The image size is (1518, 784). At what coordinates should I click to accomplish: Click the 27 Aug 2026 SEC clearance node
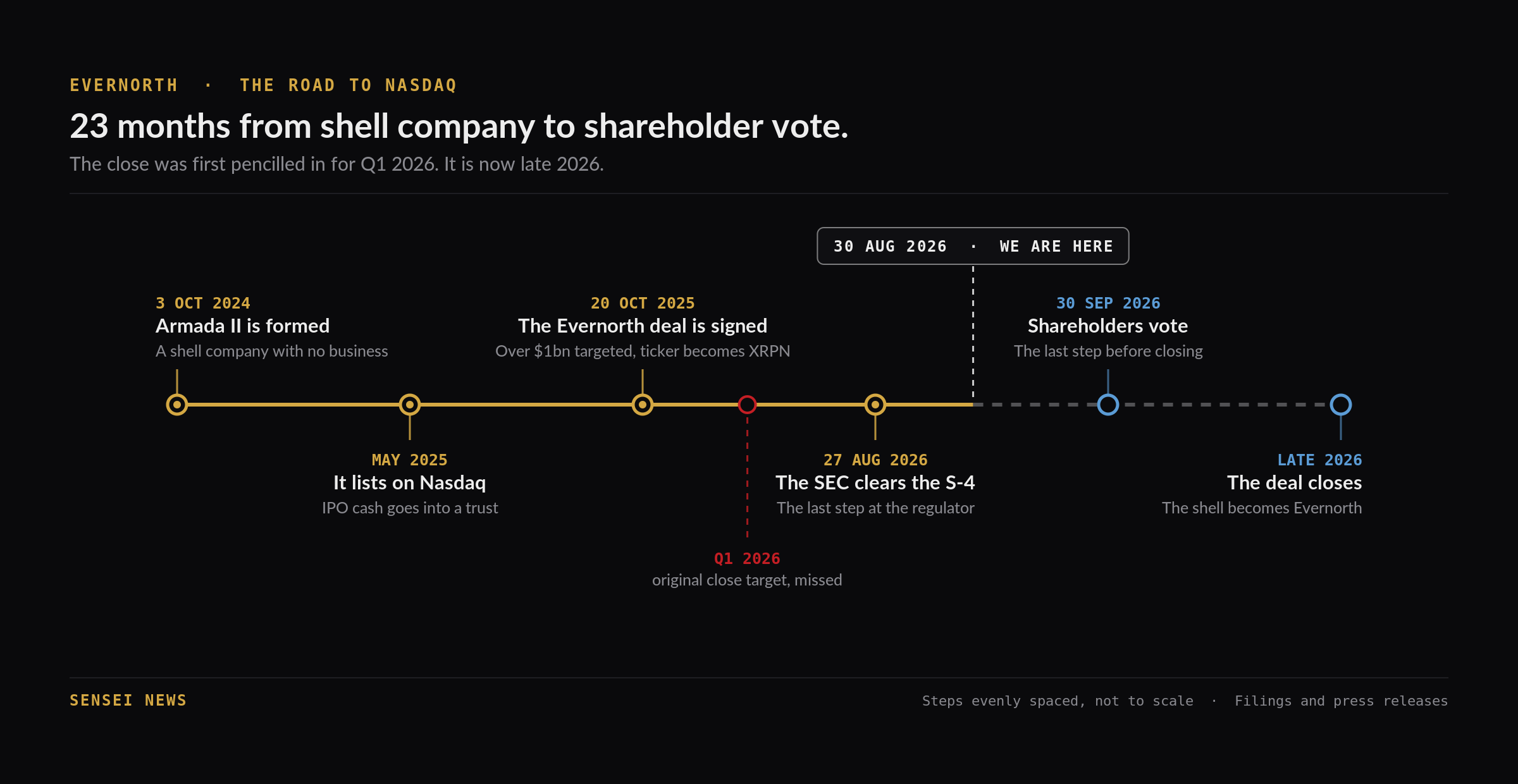875,405
